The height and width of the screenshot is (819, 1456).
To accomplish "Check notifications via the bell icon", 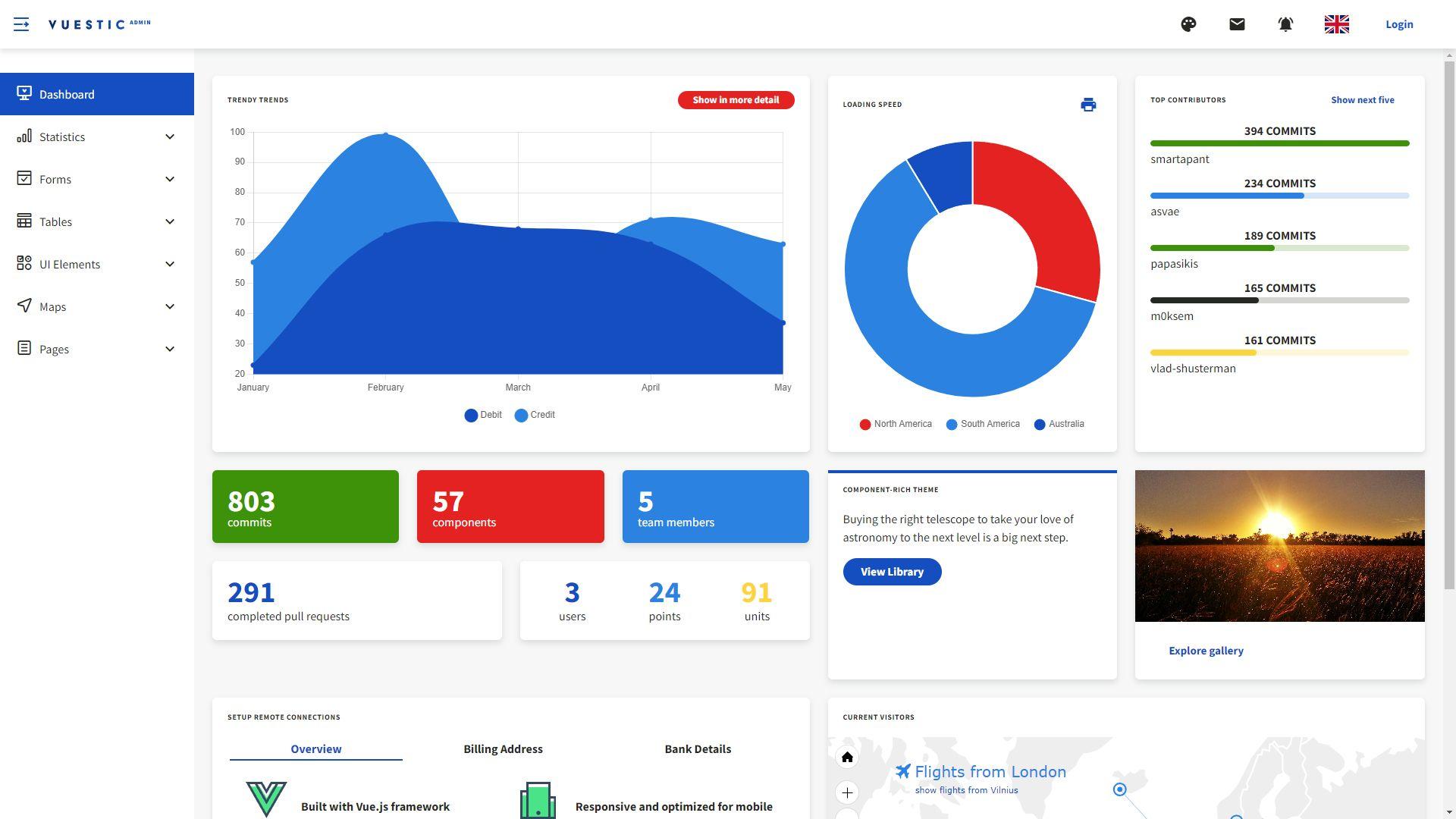I will point(1285,24).
